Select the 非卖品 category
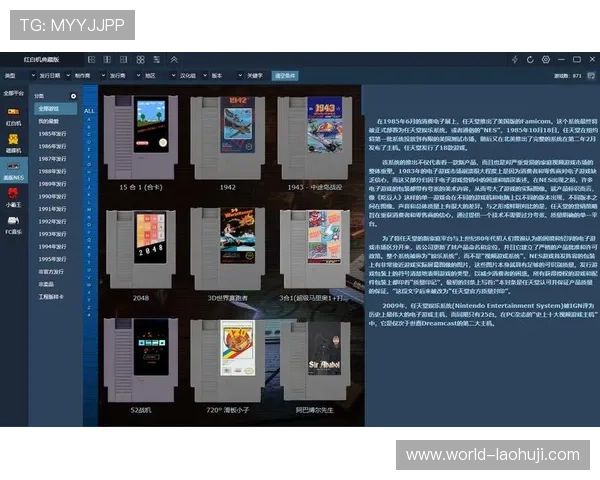This screenshot has height=480, width=600. coord(46,284)
